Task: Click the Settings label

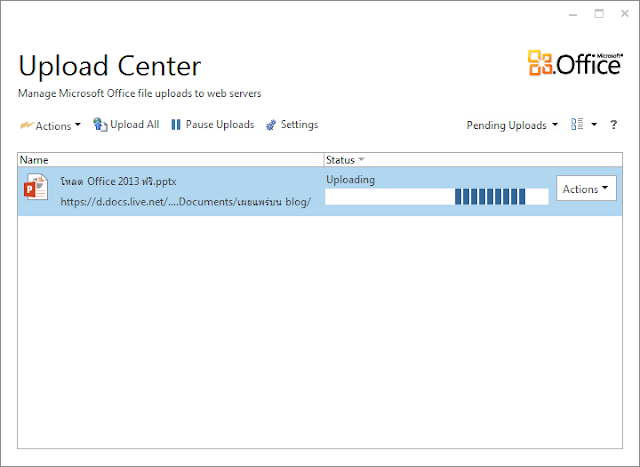Action: pyautogui.click(x=299, y=125)
